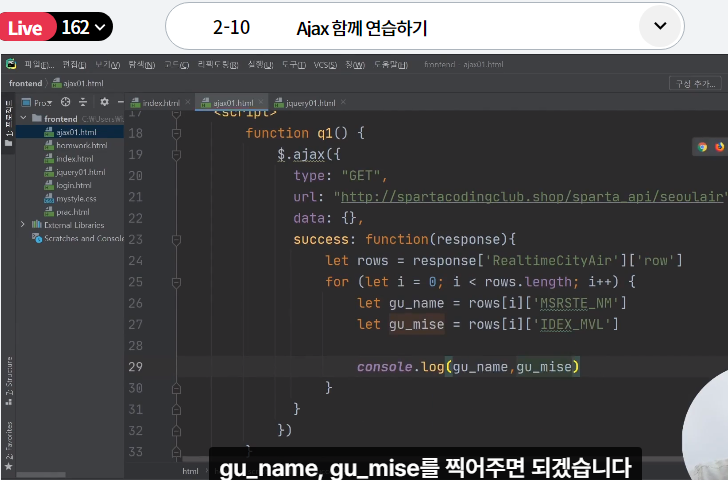728x480 pixels.
Task: Open the 파일 (File) menu
Action: point(39,65)
